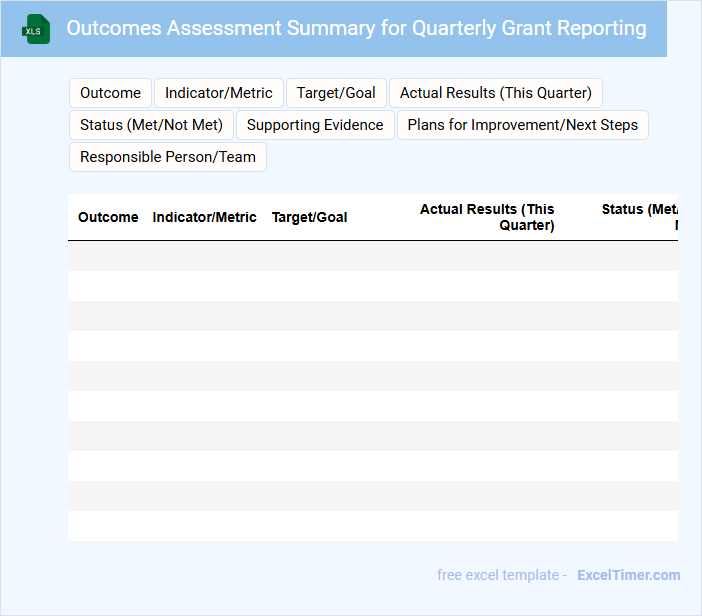The height and width of the screenshot is (616, 702).
Task: Select the second empty white table row
Action: pos(372,346)
